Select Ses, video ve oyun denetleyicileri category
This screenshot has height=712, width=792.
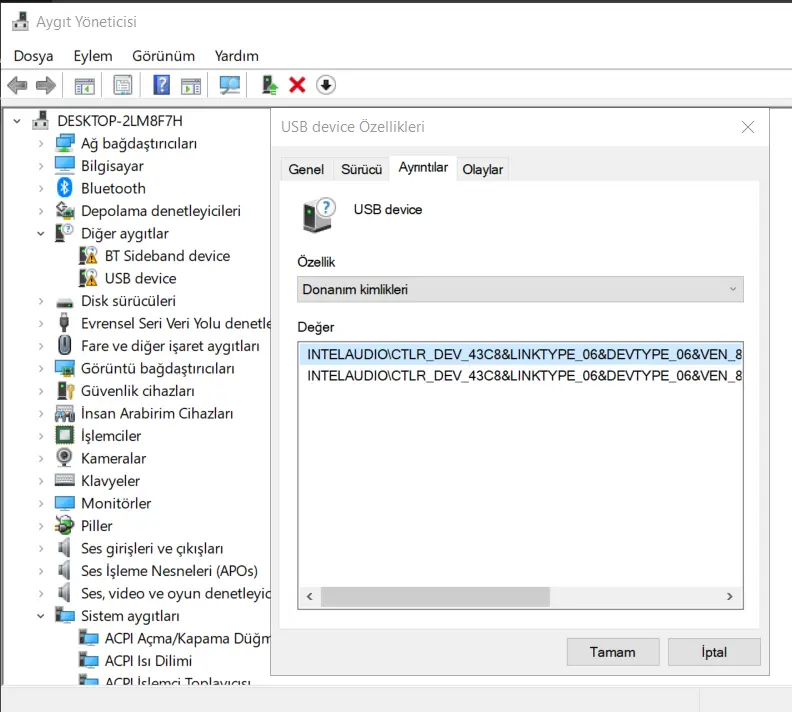click(x=175, y=593)
